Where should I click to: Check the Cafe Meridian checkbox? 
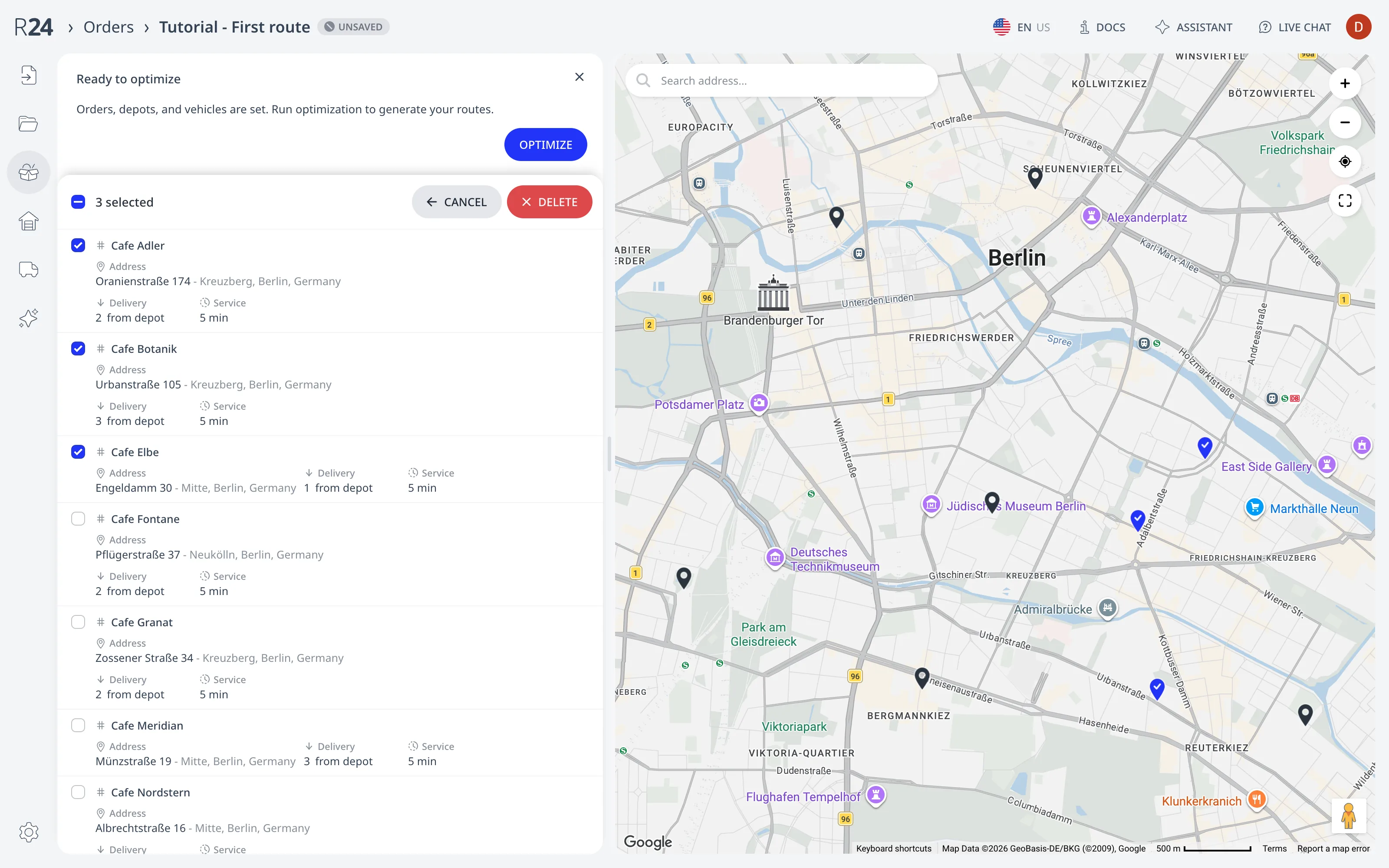(78, 725)
